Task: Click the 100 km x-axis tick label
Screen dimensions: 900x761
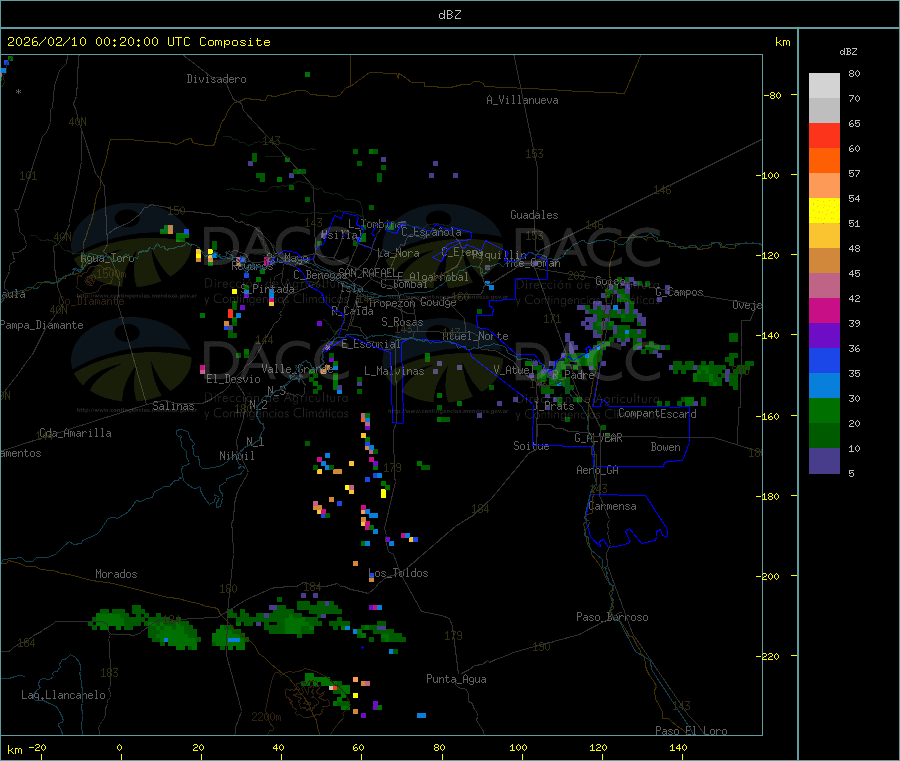Action: point(518,747)
